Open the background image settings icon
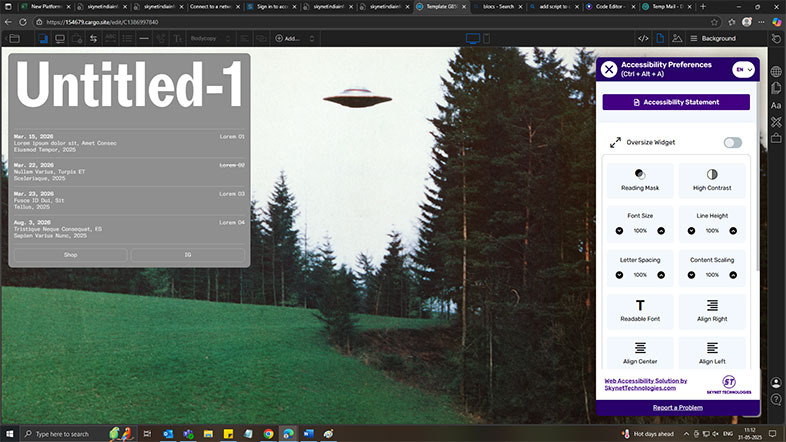The image size is (786, 442). click(x=677, y=39)
